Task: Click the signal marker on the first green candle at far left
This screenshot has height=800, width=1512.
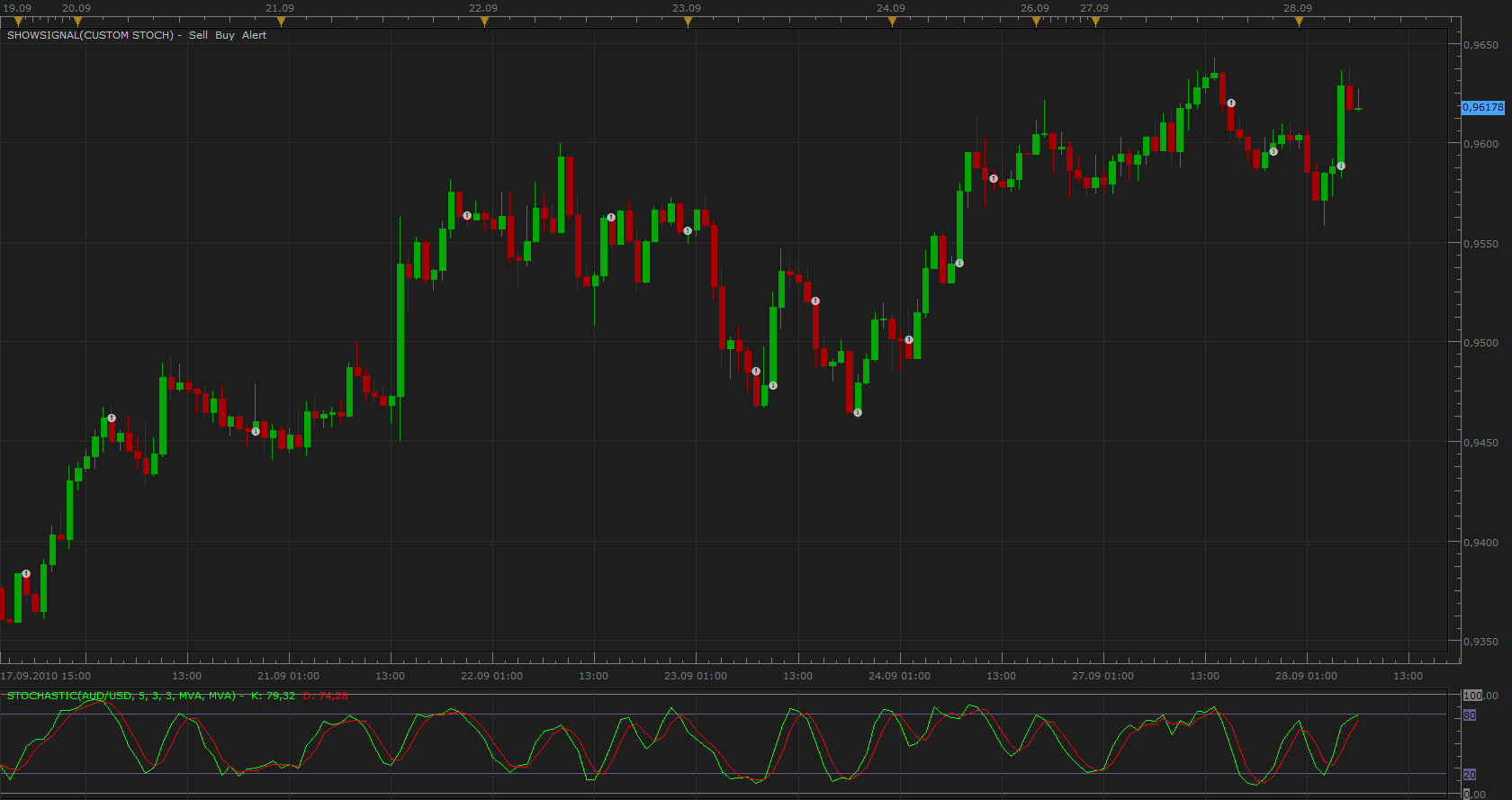Action: pos(26,573)
